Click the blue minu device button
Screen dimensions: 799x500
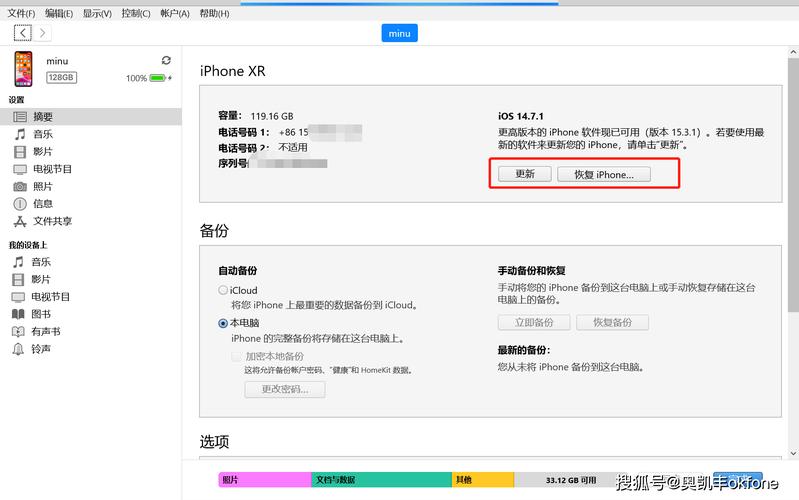(400, 33)
